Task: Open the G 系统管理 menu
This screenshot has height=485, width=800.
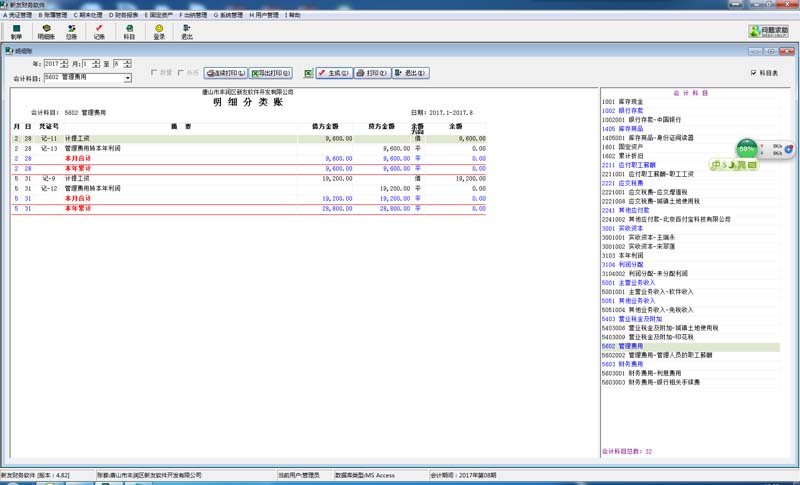Action: (x=228, y=15)
